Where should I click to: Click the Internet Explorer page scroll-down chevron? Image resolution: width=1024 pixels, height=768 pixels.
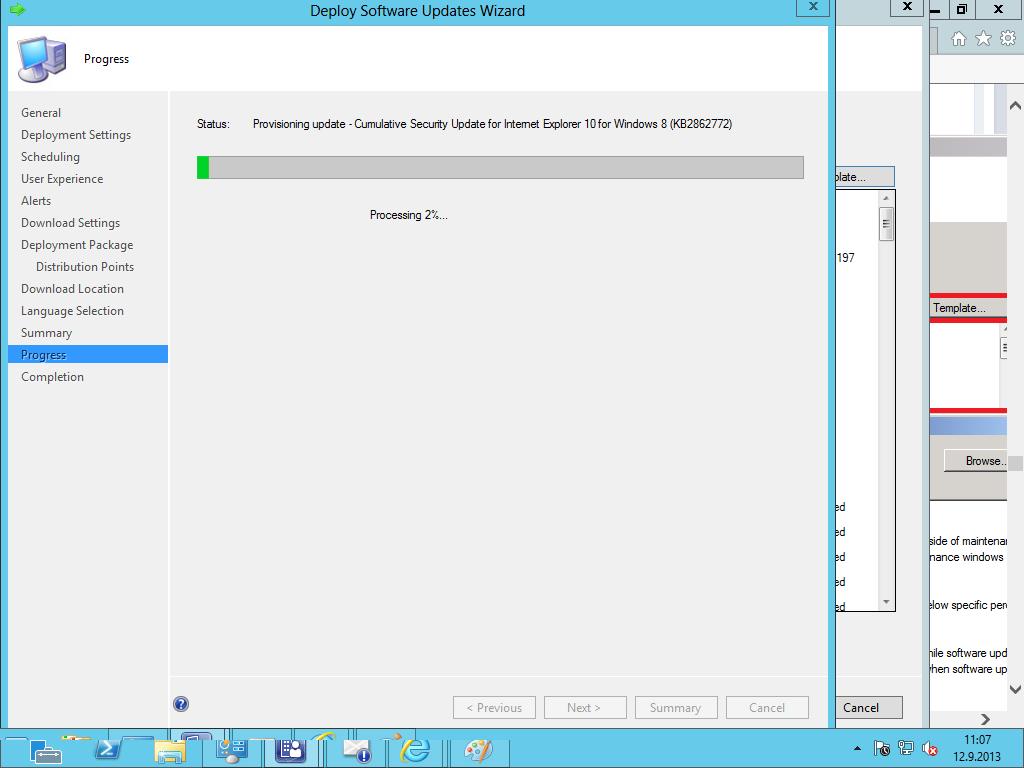(x=1015, y=689)
